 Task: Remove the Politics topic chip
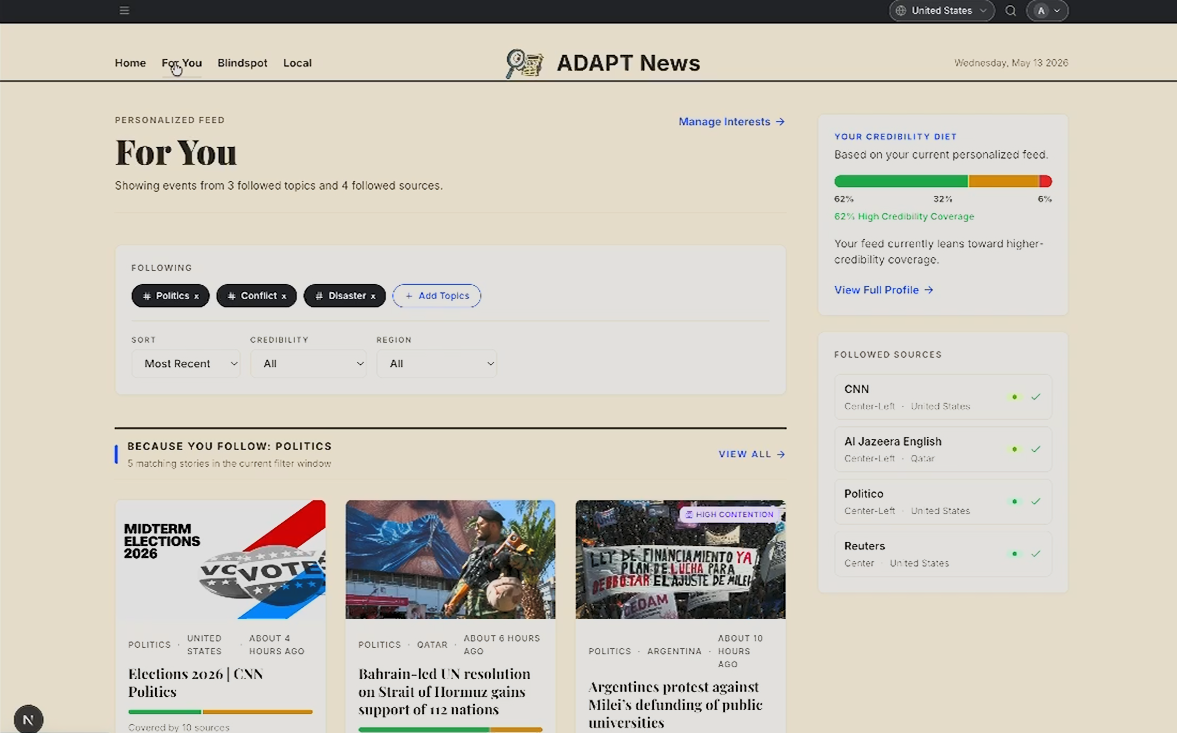197,296
